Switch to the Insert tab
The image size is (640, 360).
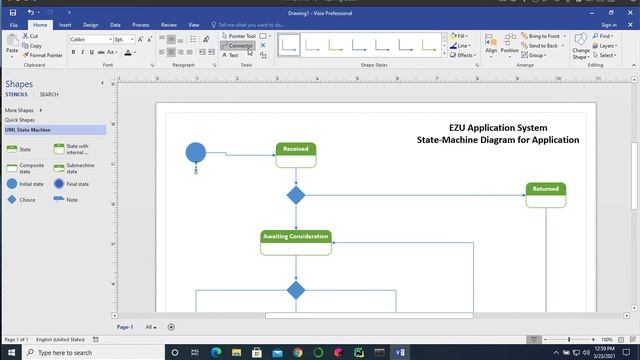(x=65, y=25)
